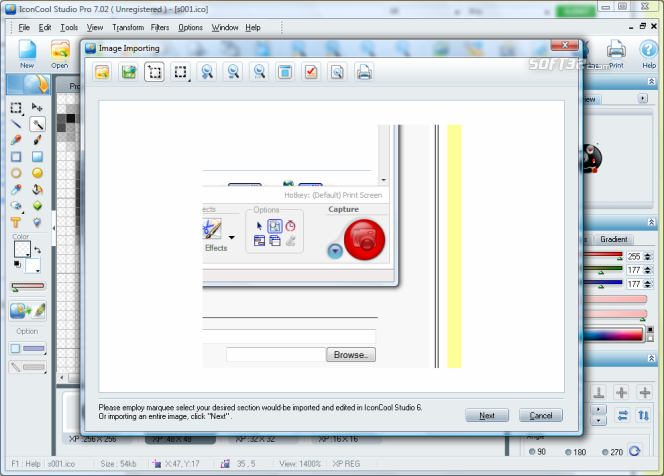This screenshot has height=476, width=664.
Task: Open the Options menu
Action: pyautogui.click(x=190, y=28)
